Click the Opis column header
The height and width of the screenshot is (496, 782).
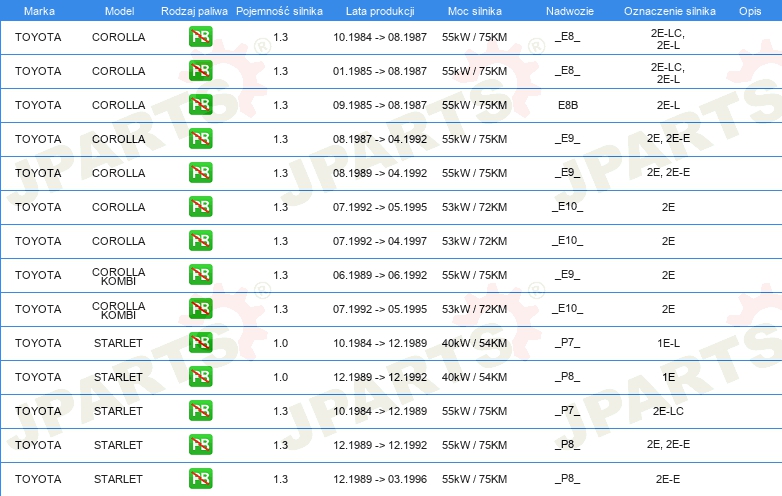click(750, 11)
